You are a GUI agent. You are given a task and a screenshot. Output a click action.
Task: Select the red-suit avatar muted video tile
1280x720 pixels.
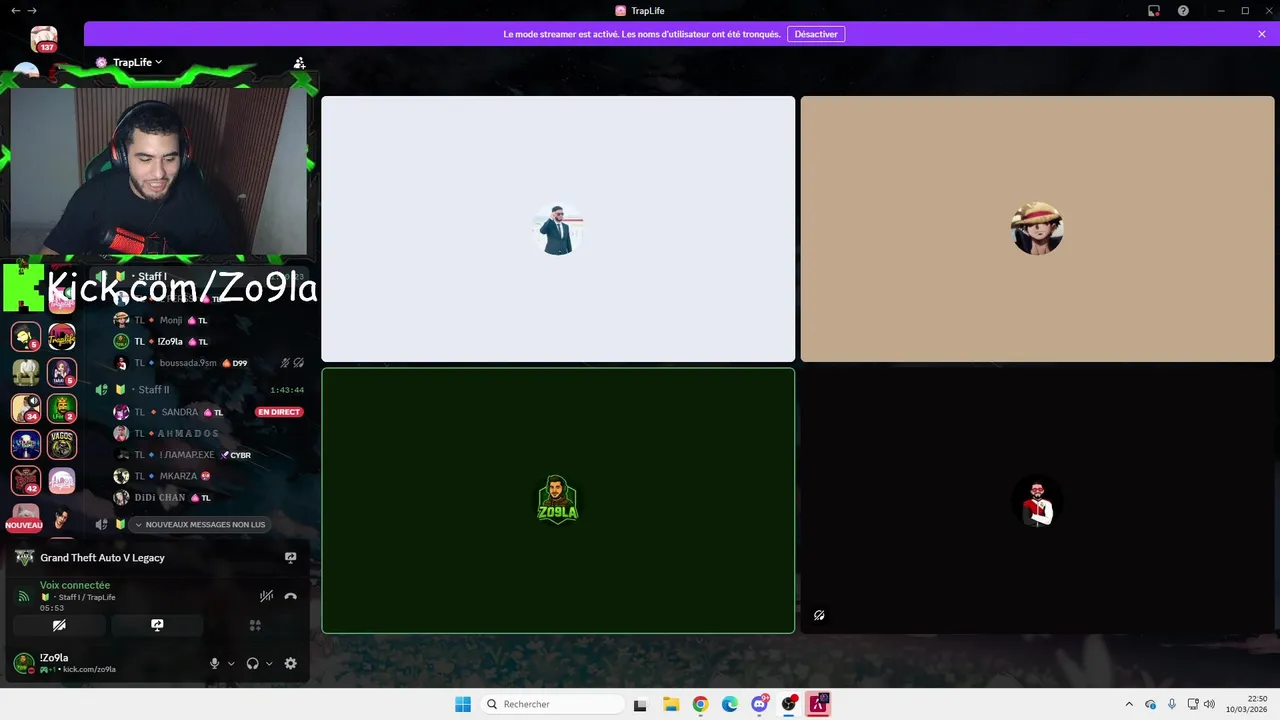pos(1037,500)
